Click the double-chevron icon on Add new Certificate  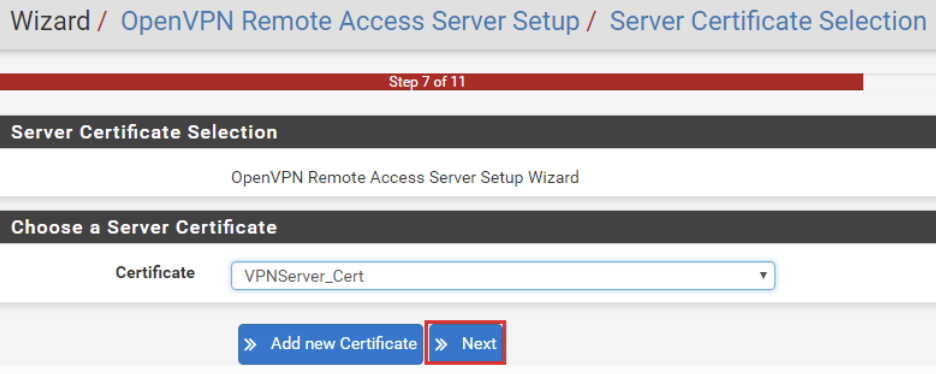click(x=251, y=344)
